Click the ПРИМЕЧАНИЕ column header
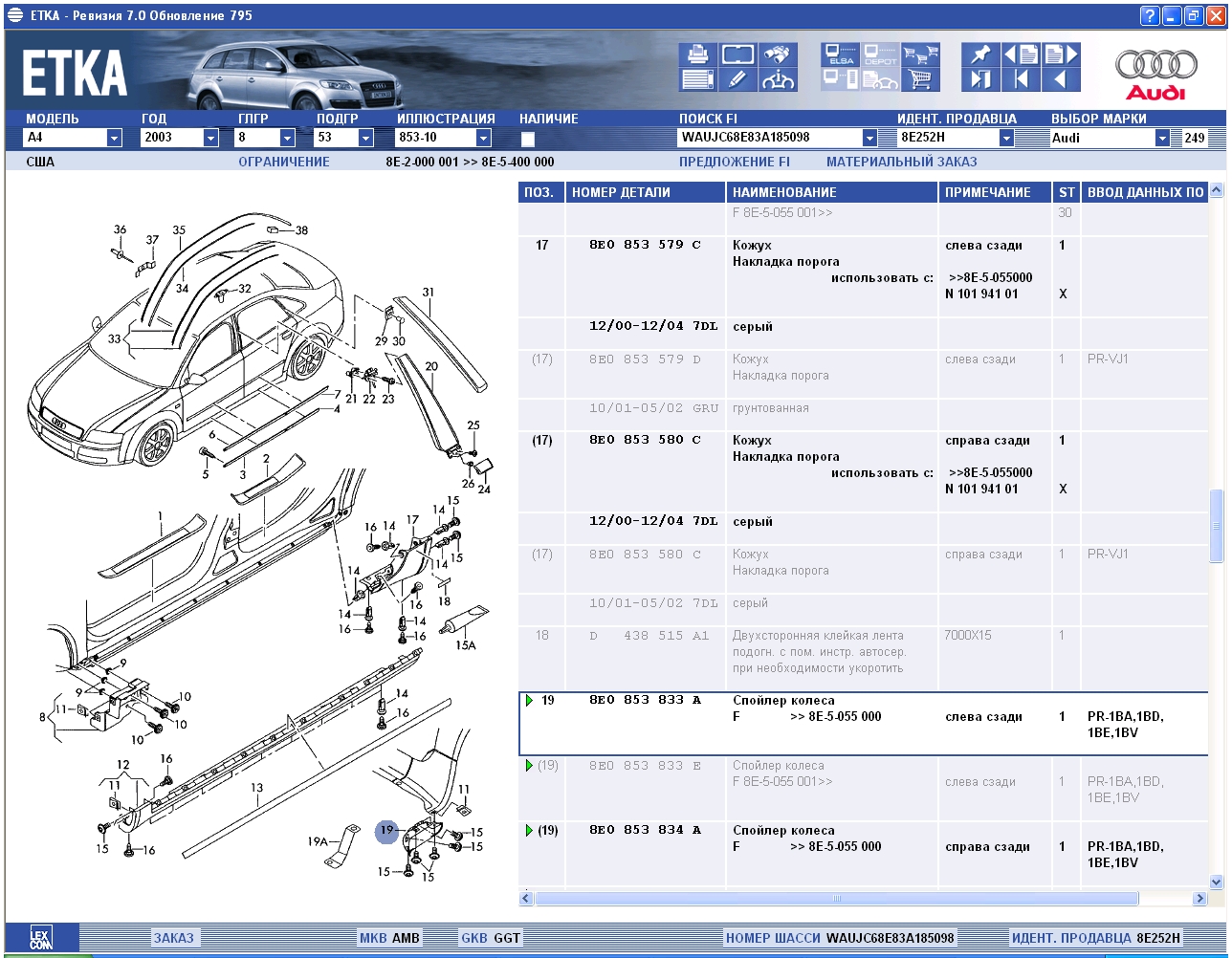Image resolution: width=1232 pixels, height=958 pixels. 995,192
